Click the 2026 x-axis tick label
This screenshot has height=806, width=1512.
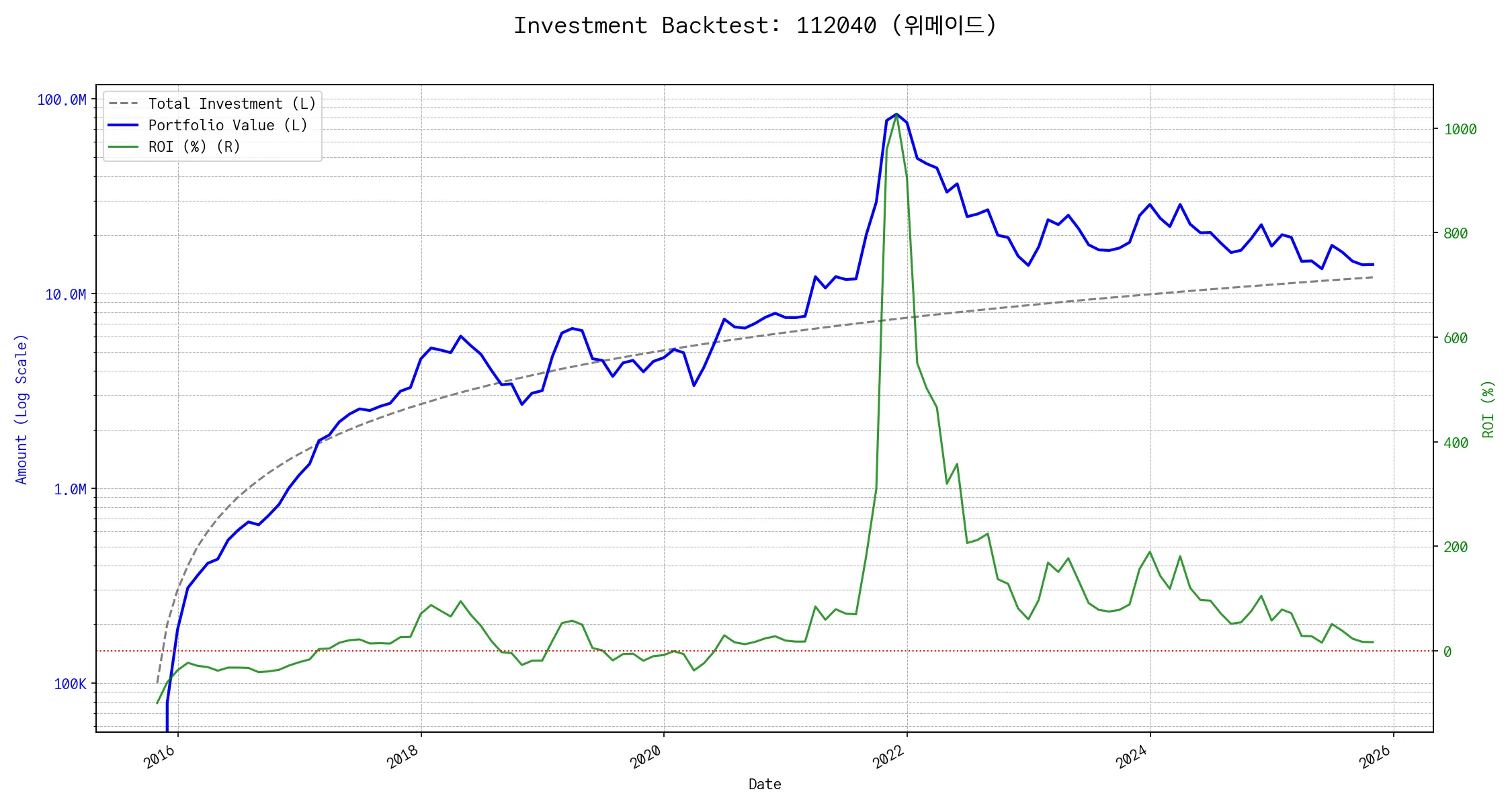(1375, 758)
